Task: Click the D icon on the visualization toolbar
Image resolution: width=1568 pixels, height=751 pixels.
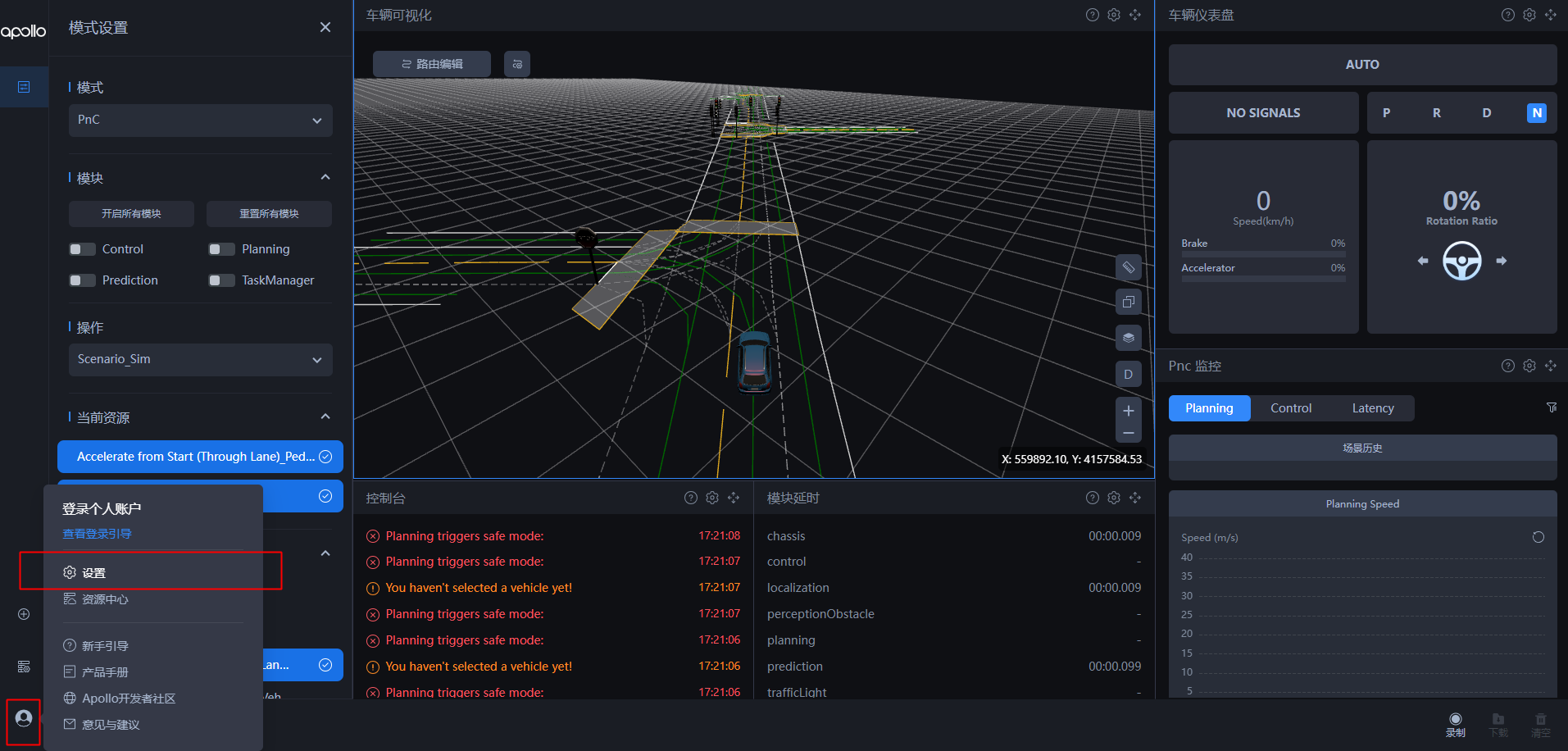Action: (1128, 374)
